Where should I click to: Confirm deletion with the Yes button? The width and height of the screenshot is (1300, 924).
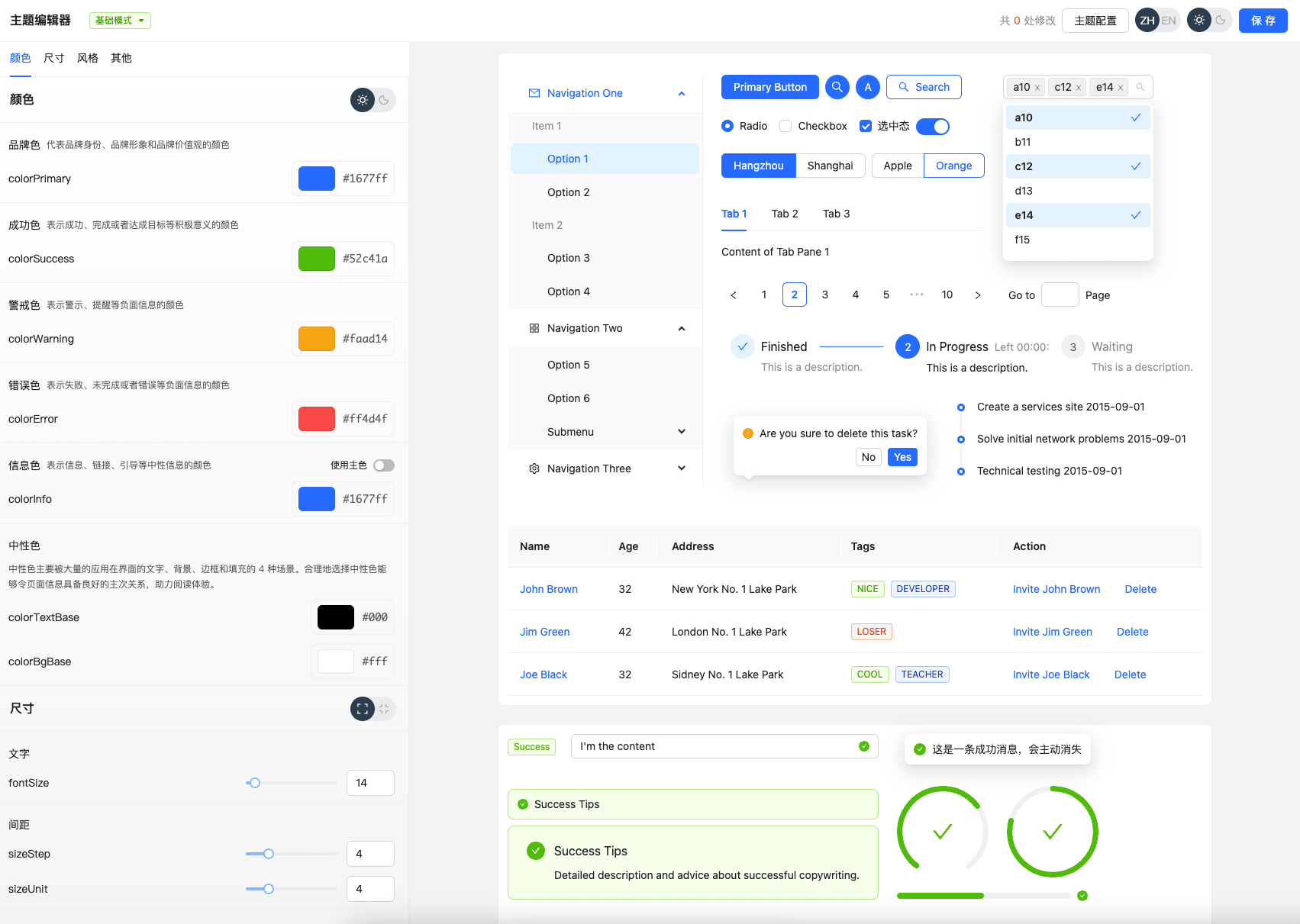point(902,457)
